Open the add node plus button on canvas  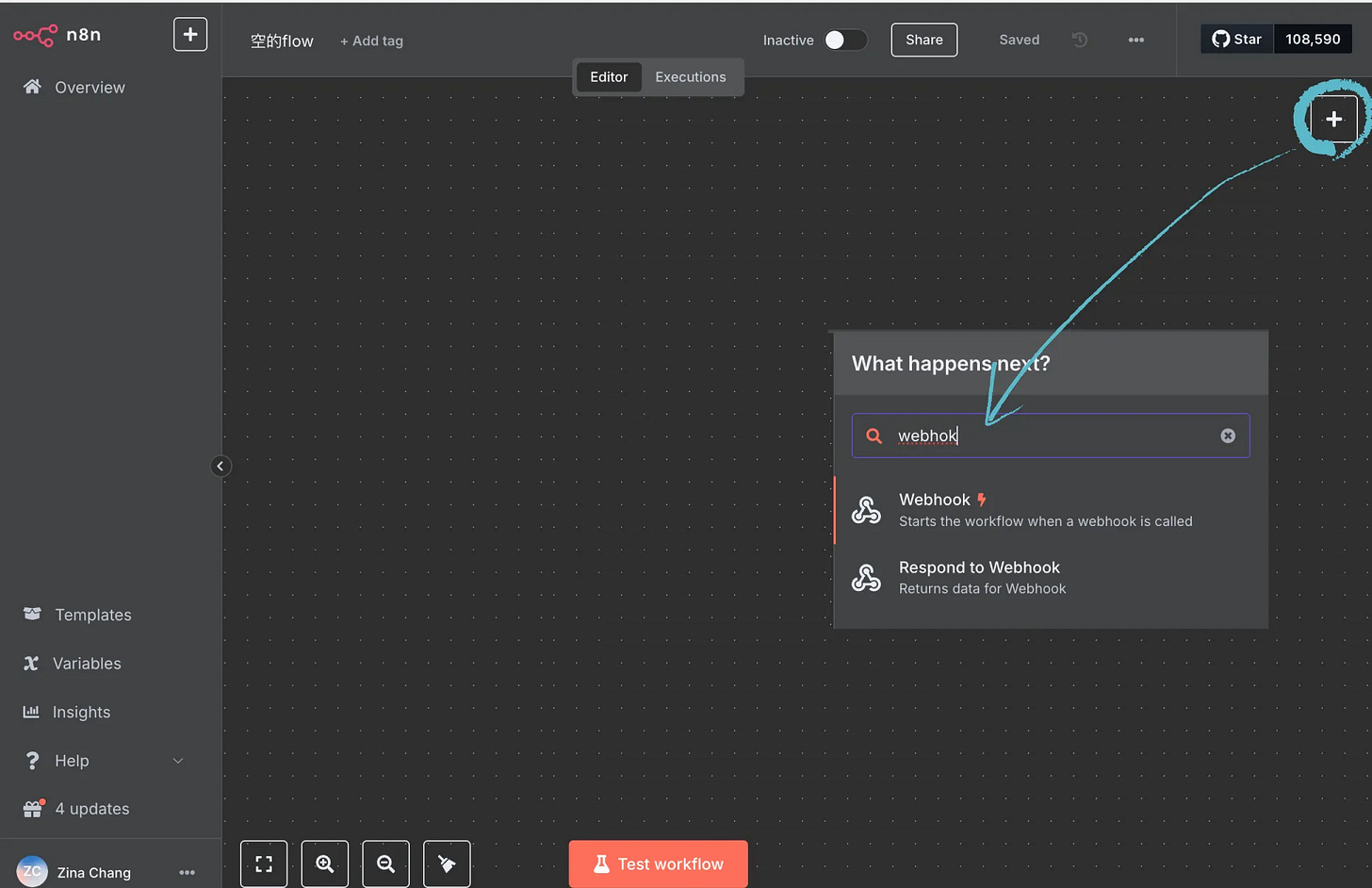tap(1334, 119)
